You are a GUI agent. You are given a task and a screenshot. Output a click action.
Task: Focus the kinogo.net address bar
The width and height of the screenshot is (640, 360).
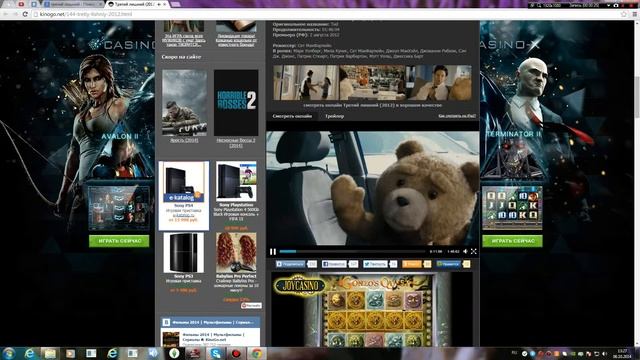(x=327, y=14)
